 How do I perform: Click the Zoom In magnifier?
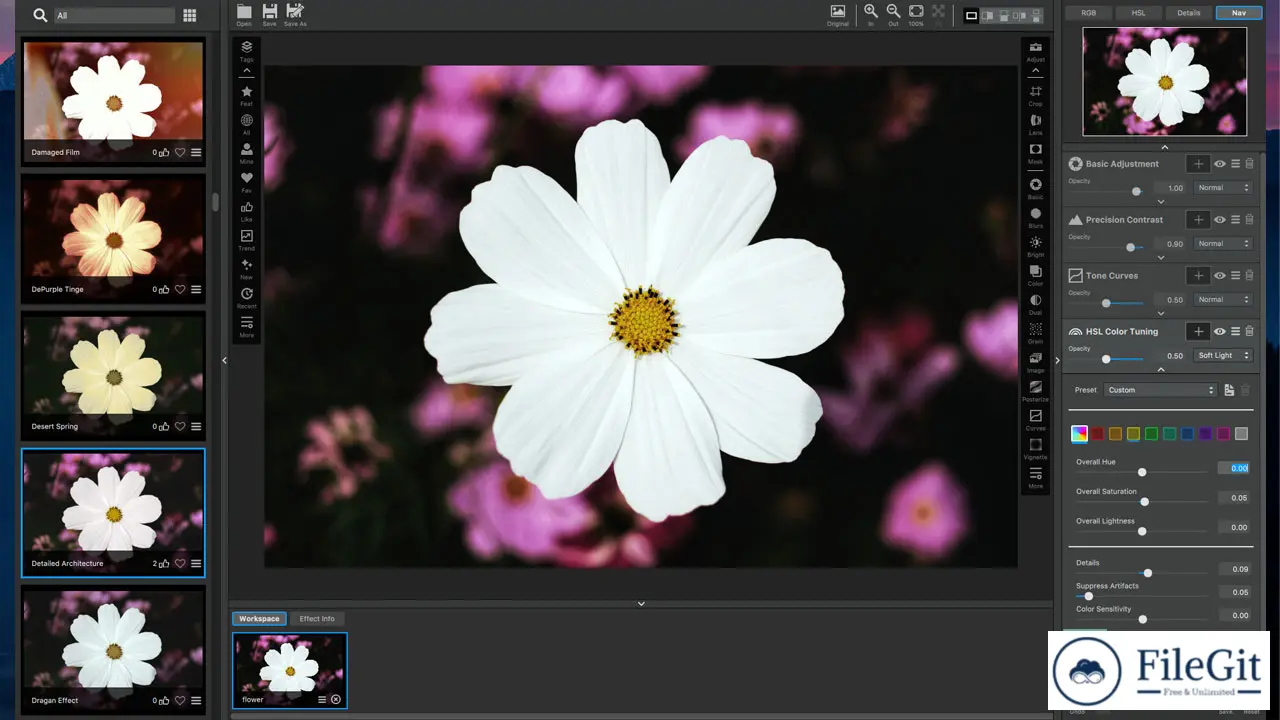pos(870,13)
